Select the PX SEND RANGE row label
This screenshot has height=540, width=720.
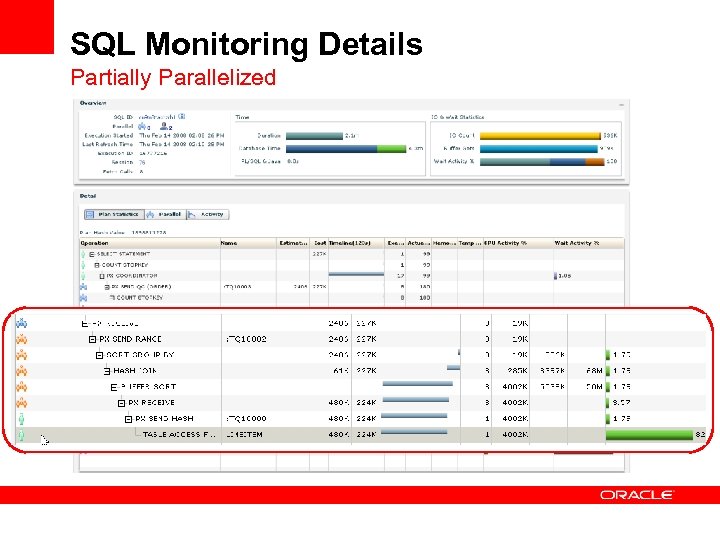click(130, 339)
